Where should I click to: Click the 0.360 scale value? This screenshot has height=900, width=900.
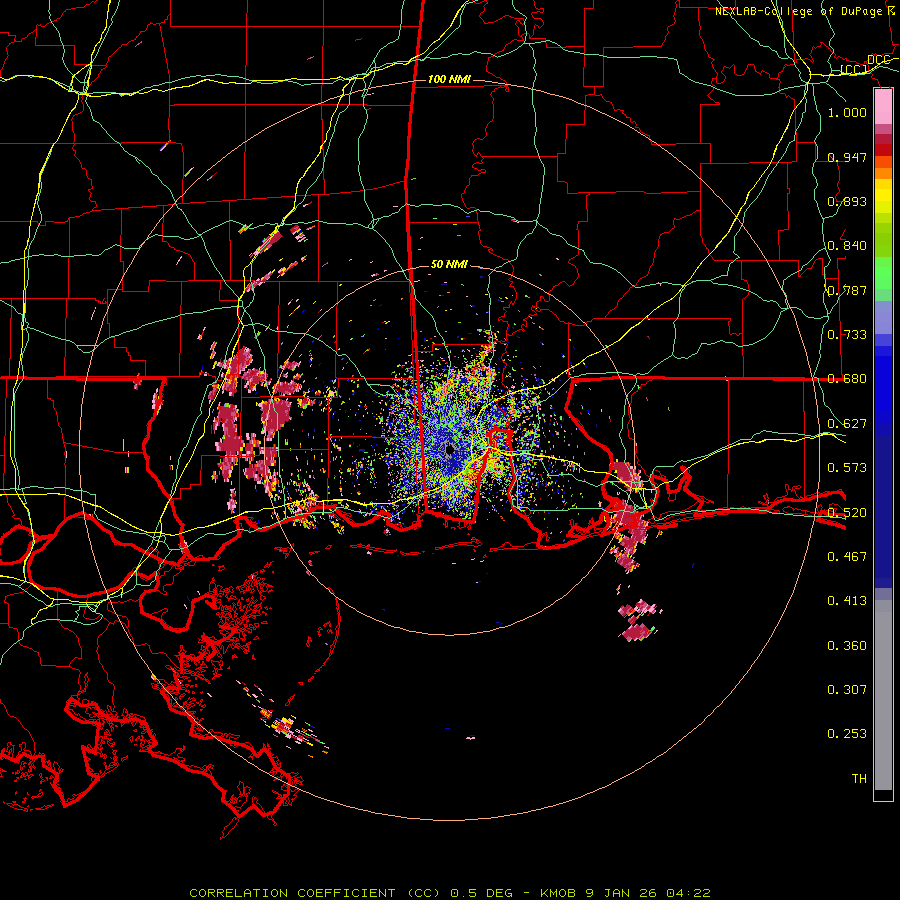click(847, 646)
